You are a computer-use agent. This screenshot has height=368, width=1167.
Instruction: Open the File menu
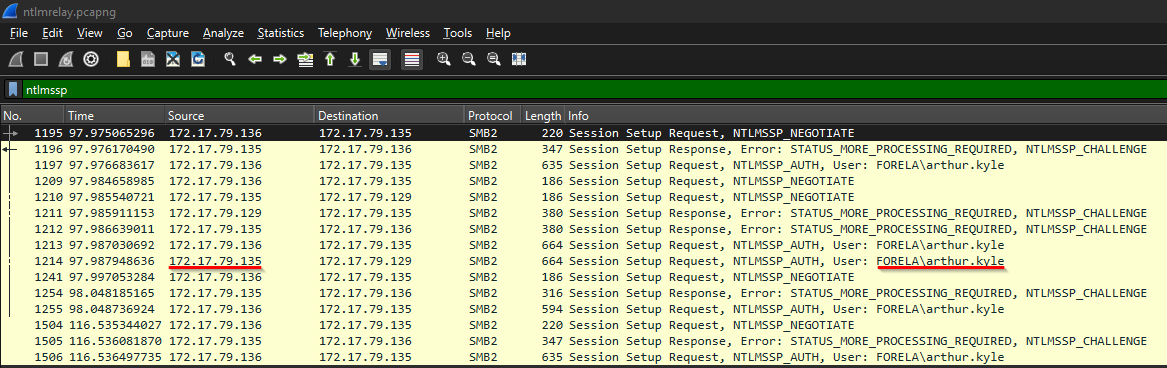[19, 33]
